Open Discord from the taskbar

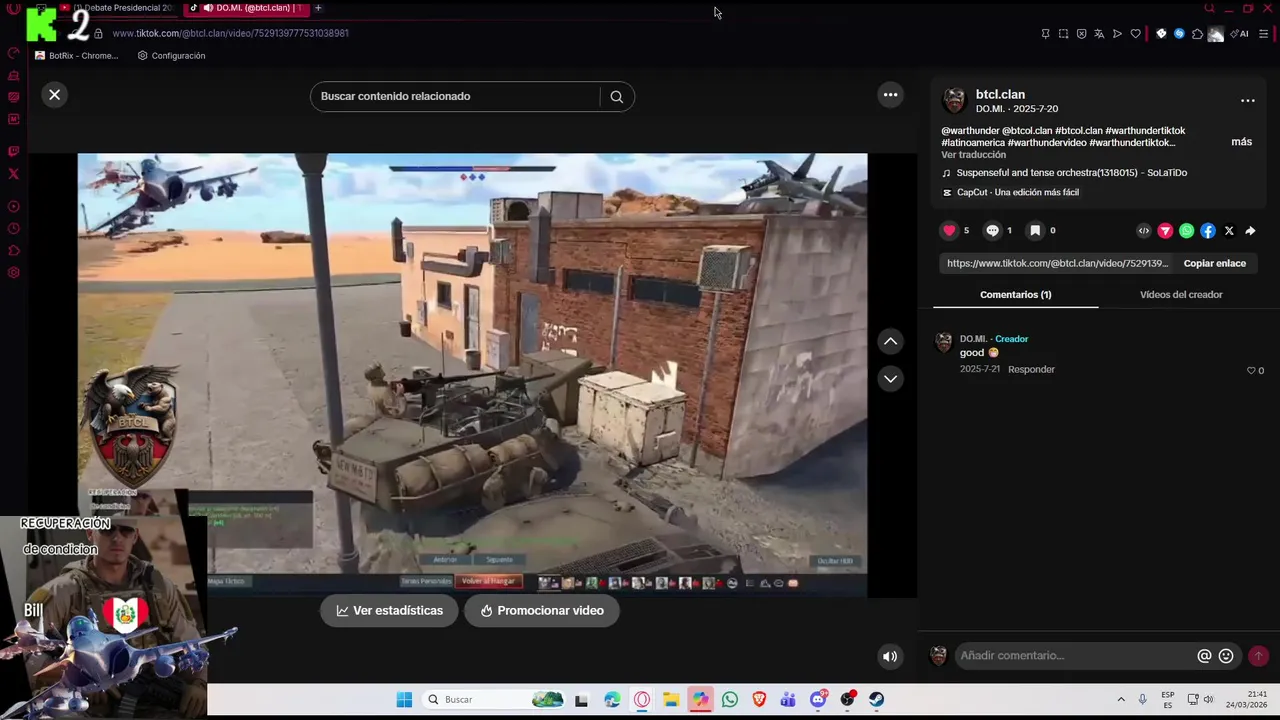[818, 700]
